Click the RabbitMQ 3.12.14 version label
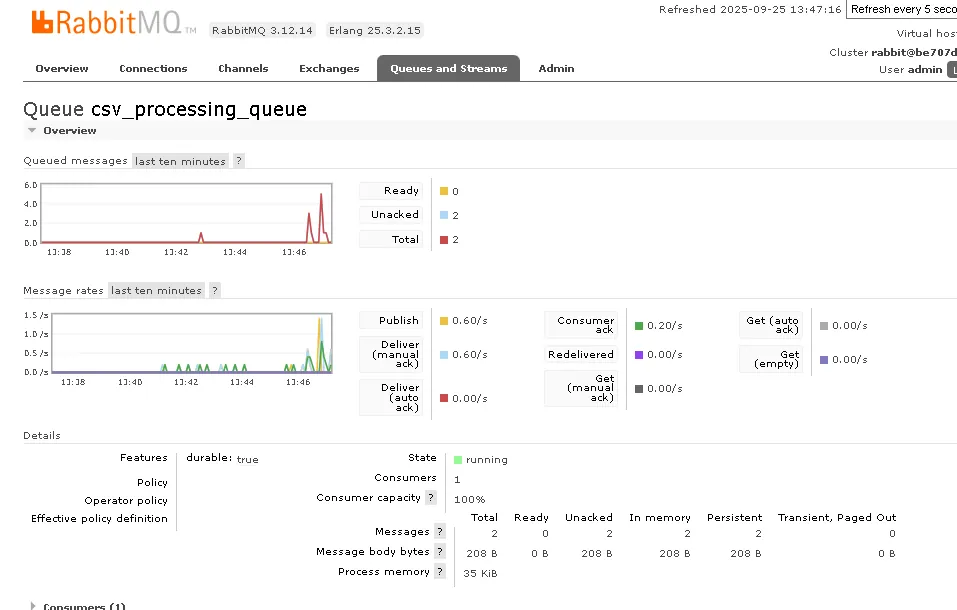The width and height of the screenshot is (957, 610). 262,30
